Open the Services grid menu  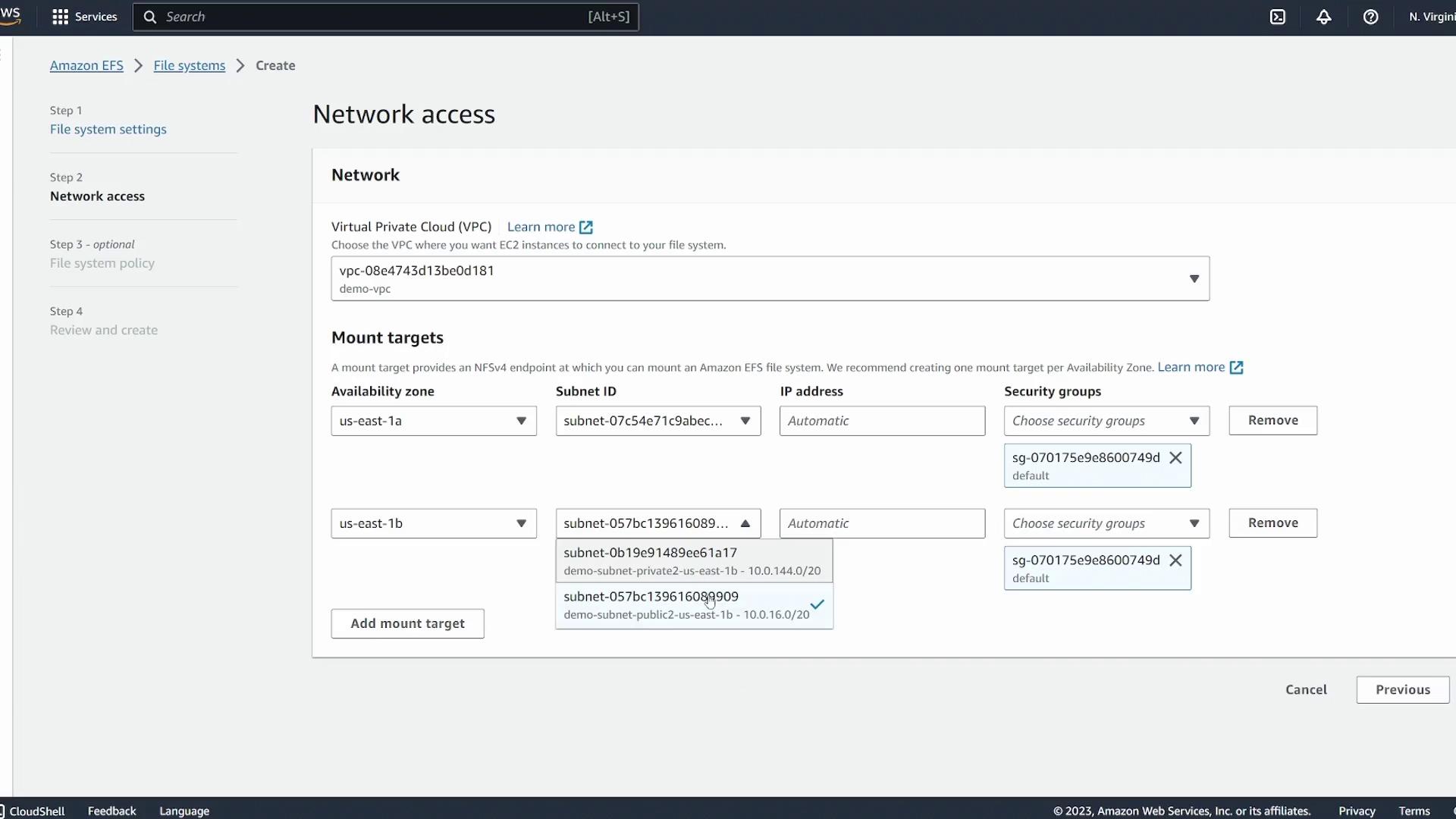[83, 17]
